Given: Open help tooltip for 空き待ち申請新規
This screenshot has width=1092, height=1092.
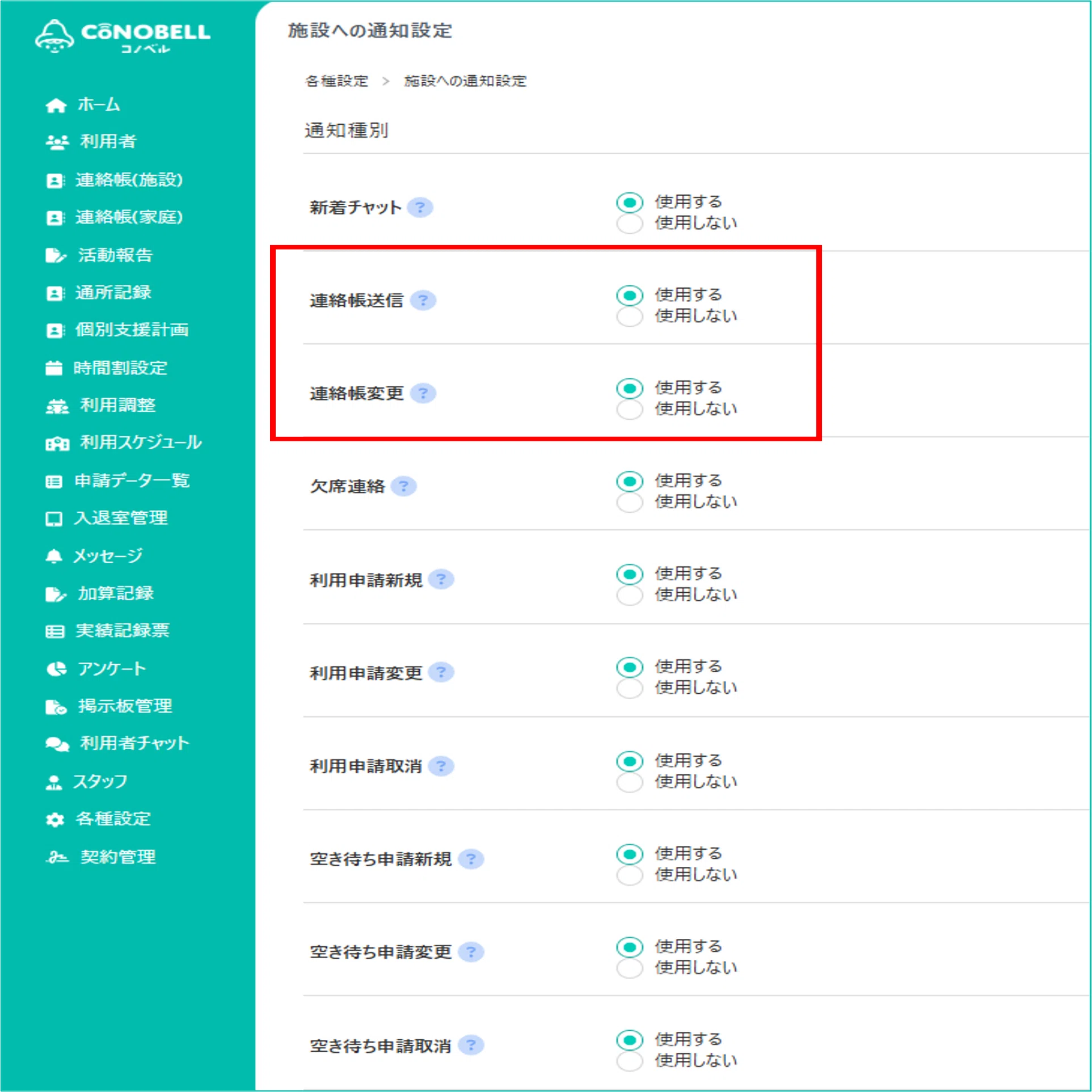Looking at the screenshot, I should point(471,859).
